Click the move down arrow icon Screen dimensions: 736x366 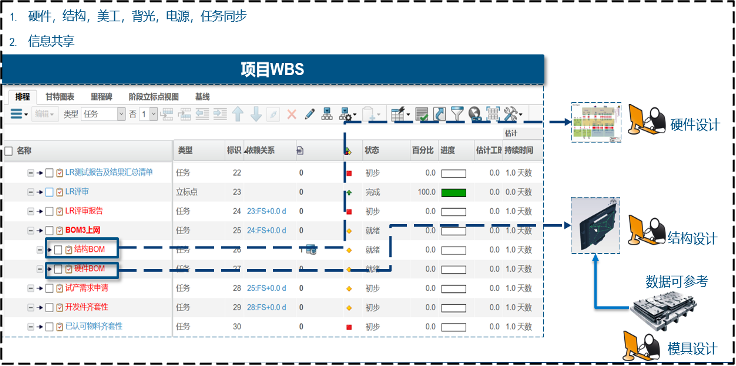click(256, 114)
